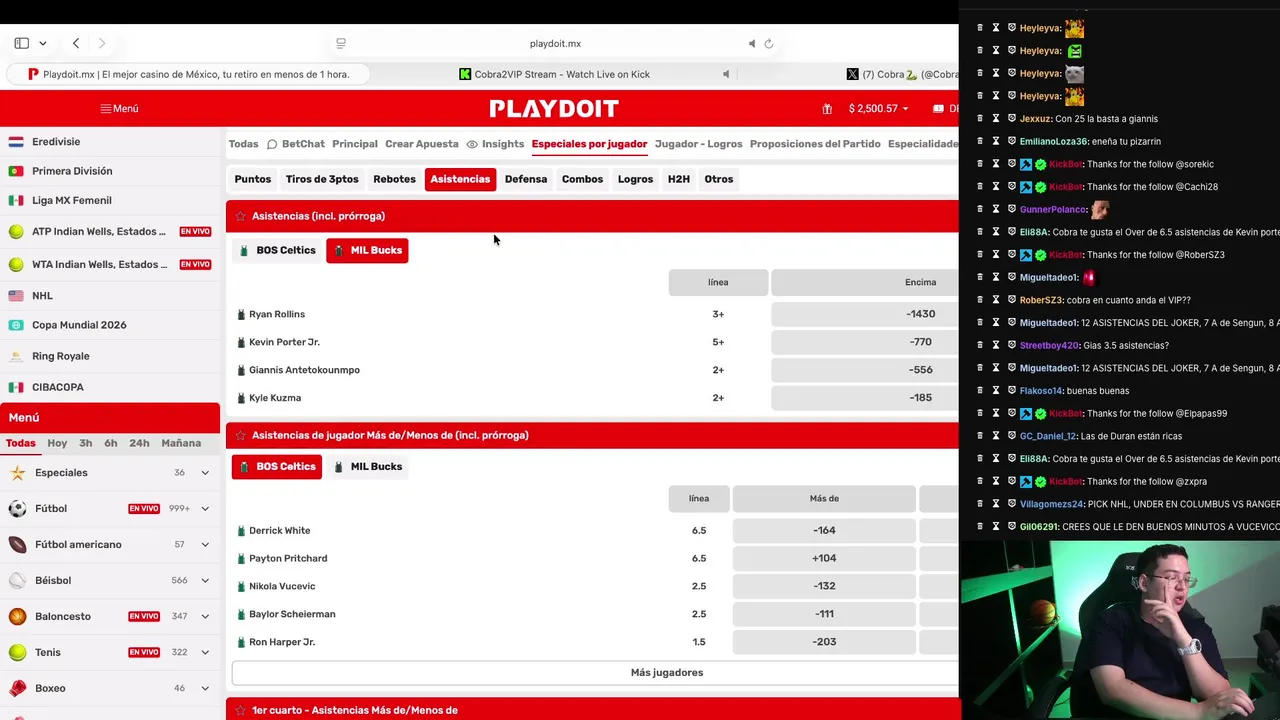The image size is (1280, 720).
Task: Open the Menú hamburger button
Action: pos(119,108)
